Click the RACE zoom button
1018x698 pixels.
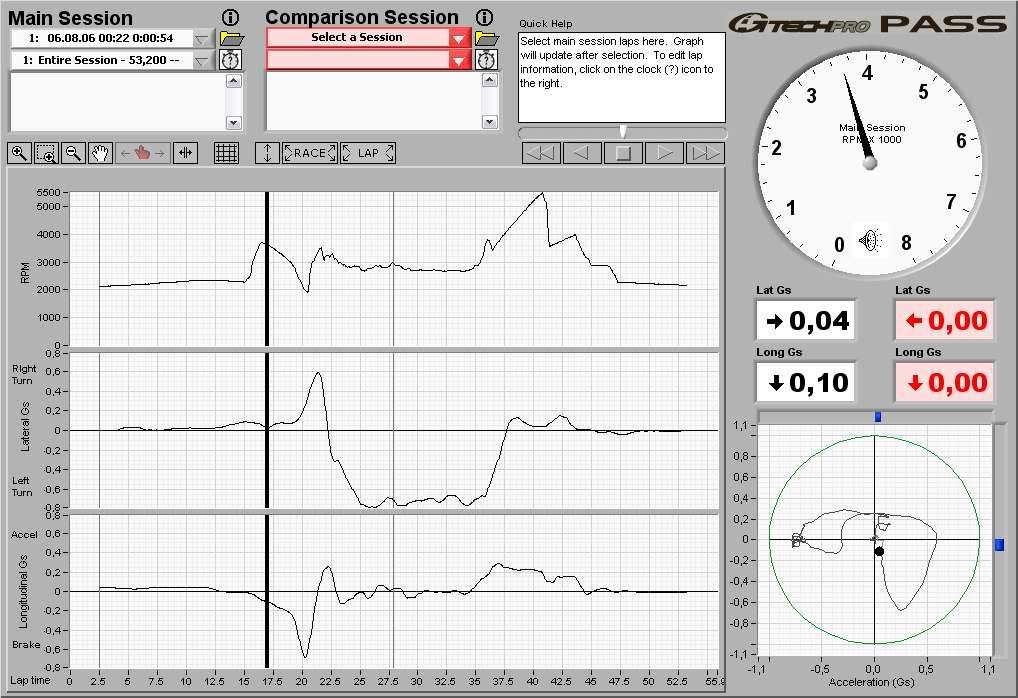pyautogui.click(x=310, y=153)
